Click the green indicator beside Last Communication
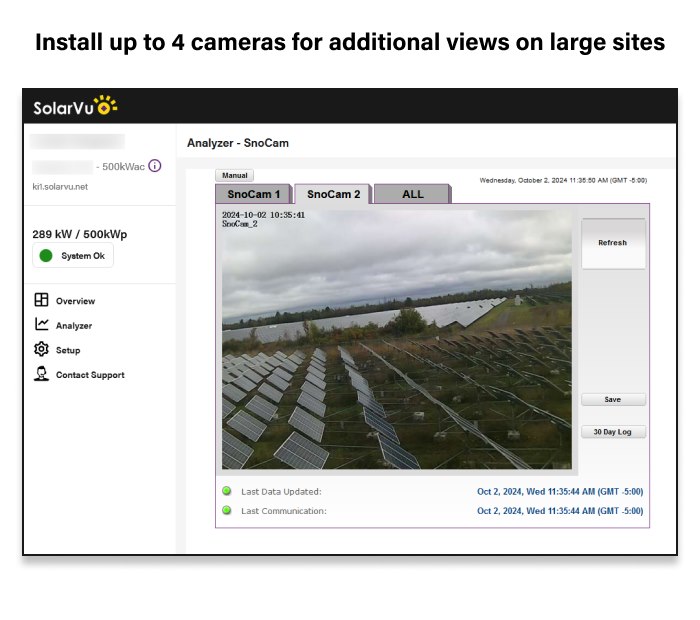The height and width of the screenshot is (620, 700). pos(227,510)
